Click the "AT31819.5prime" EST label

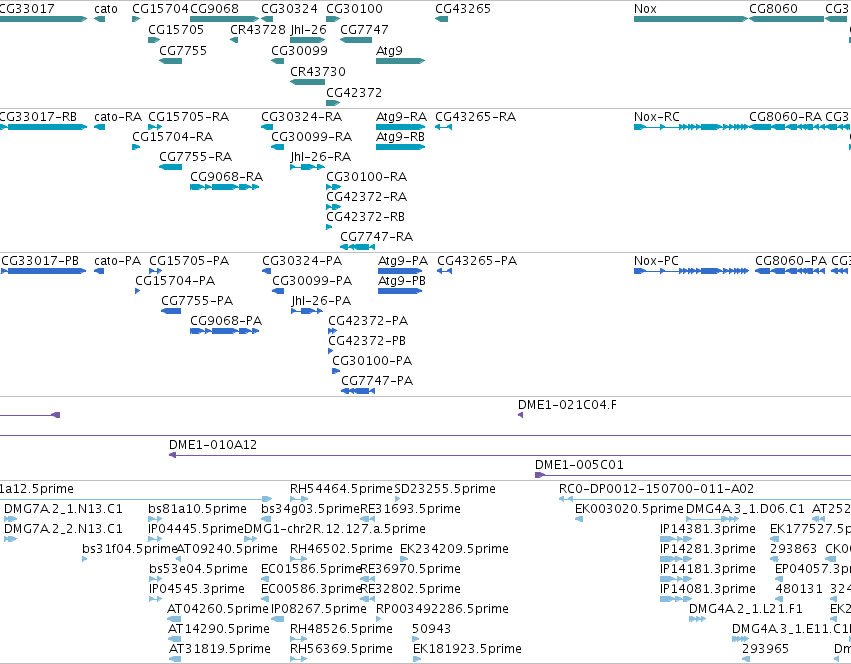(x=220, y=649)
